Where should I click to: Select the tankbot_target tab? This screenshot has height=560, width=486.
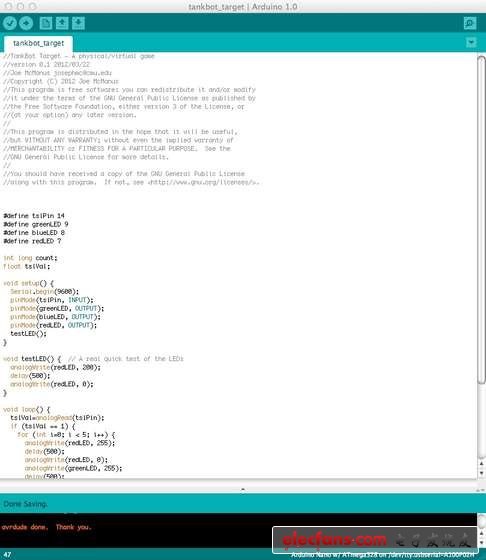(x=38, y=43)
